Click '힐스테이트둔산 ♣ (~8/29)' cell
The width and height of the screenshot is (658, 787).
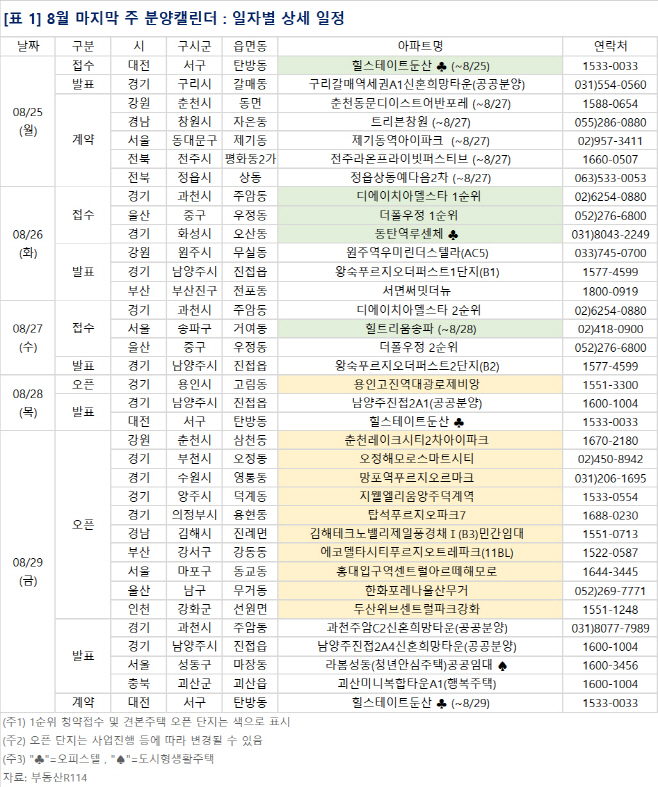coord(420,703)
